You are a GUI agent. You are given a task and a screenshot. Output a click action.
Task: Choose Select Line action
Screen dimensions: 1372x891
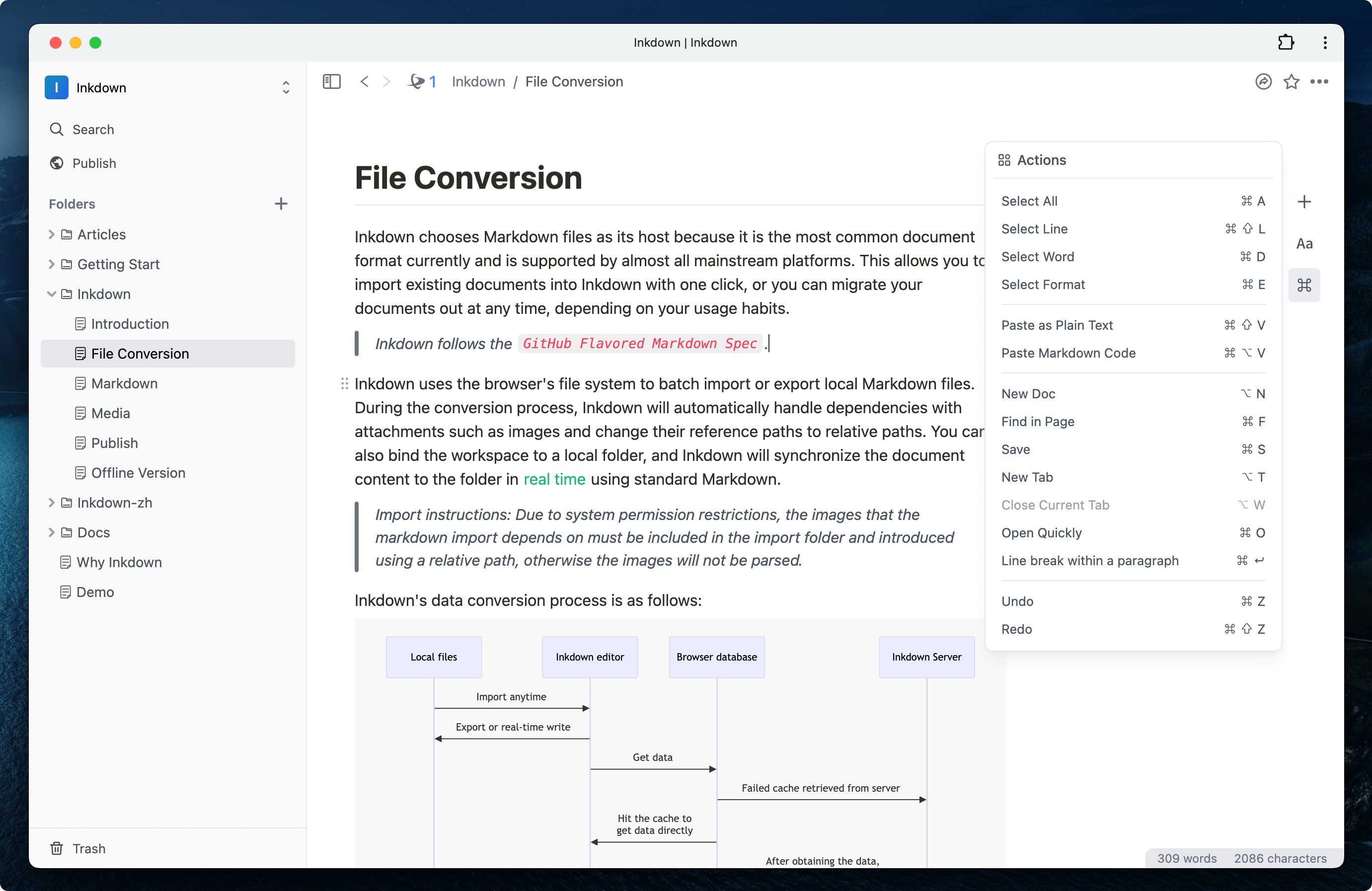[1133, 229]
